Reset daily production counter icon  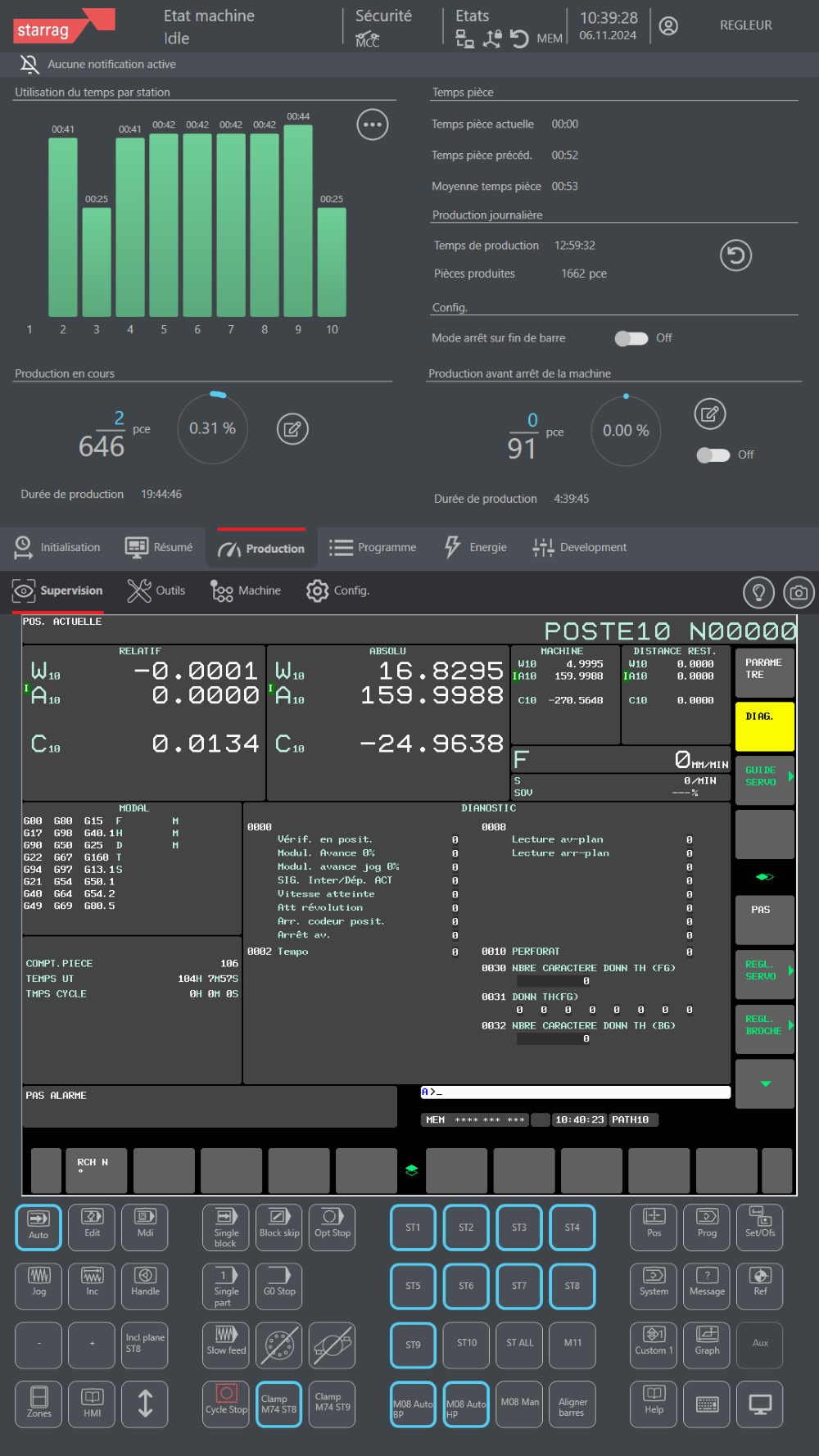pos(735,255)
